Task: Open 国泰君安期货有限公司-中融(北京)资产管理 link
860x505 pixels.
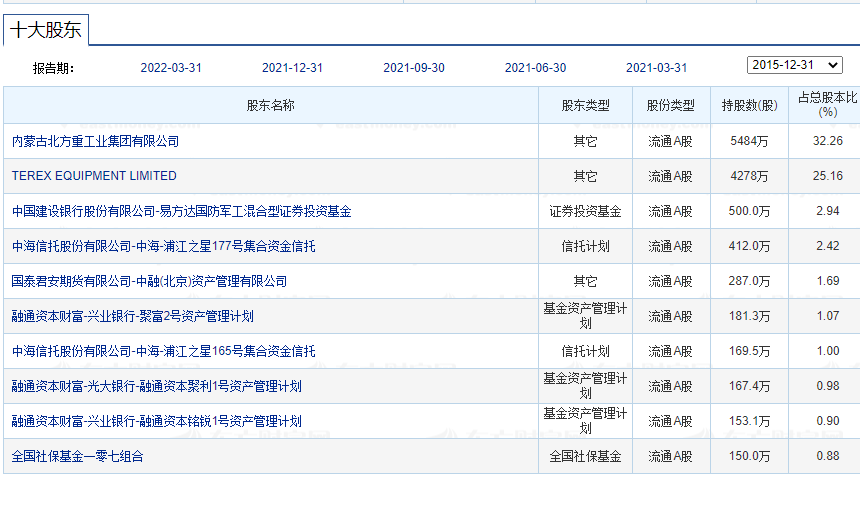Action: [149, 281]
